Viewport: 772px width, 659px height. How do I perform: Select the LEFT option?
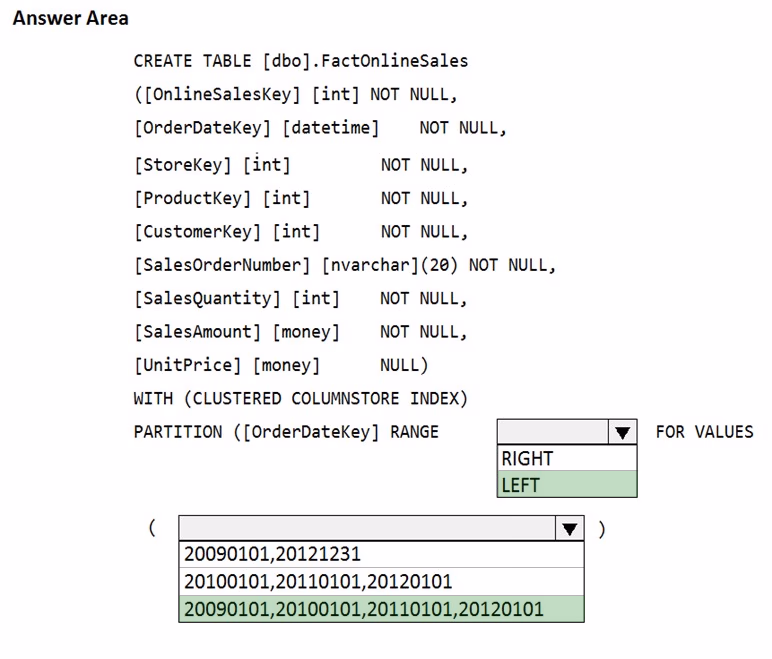pyautogui.click(x=567, y=485)
